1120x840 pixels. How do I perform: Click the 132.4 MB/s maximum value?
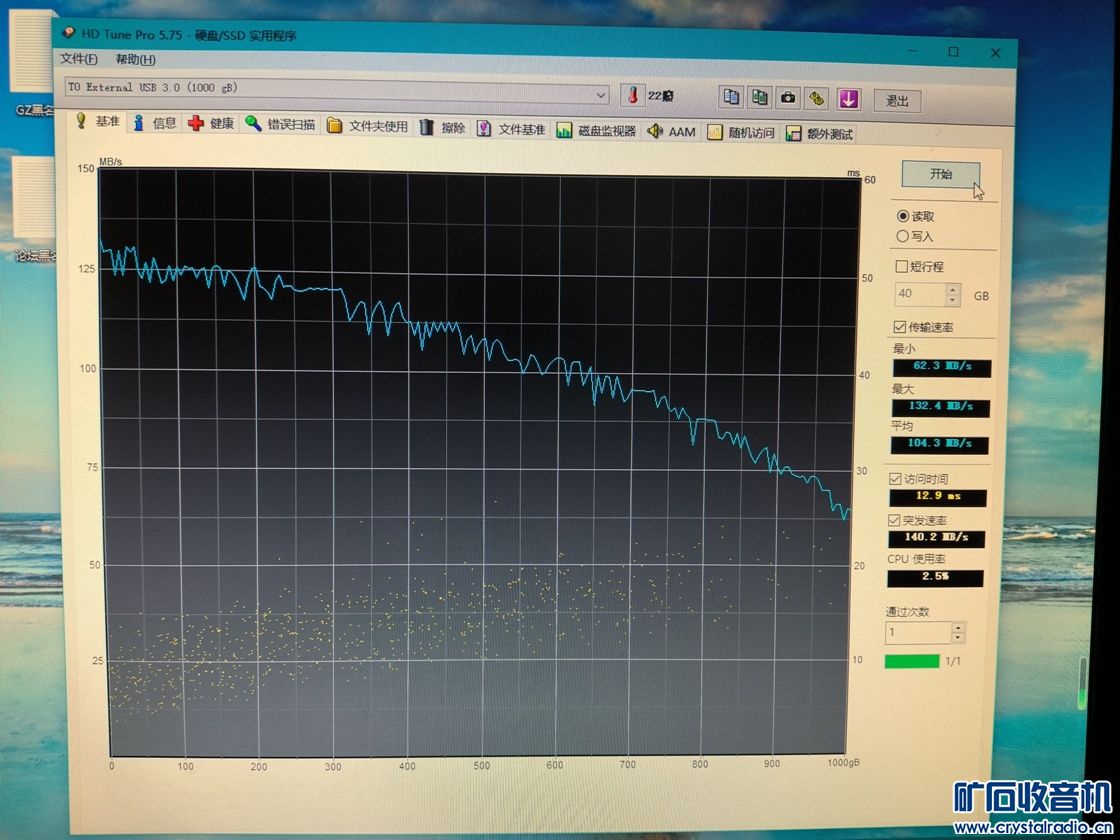click(941, 407)
